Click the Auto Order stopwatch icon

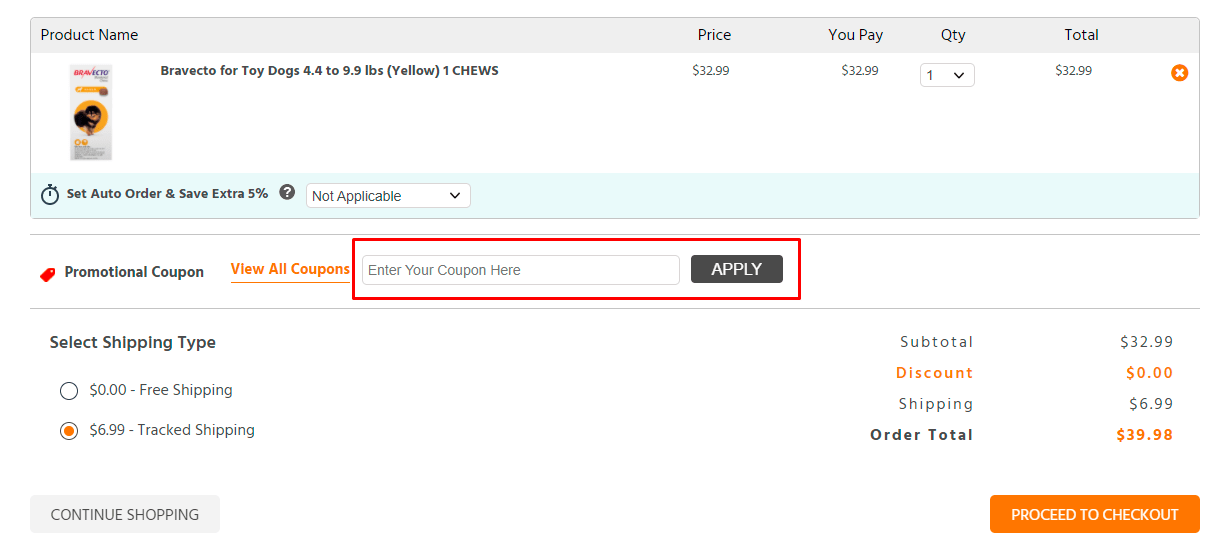(50, 195)
